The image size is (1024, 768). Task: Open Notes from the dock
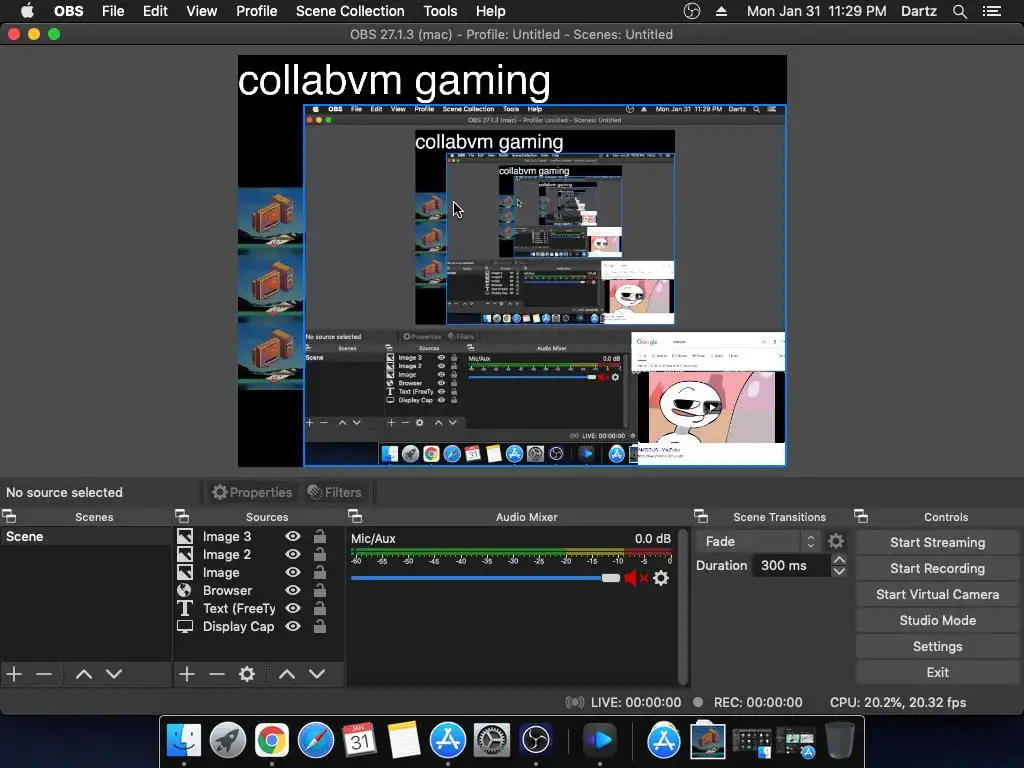point(404,741)
